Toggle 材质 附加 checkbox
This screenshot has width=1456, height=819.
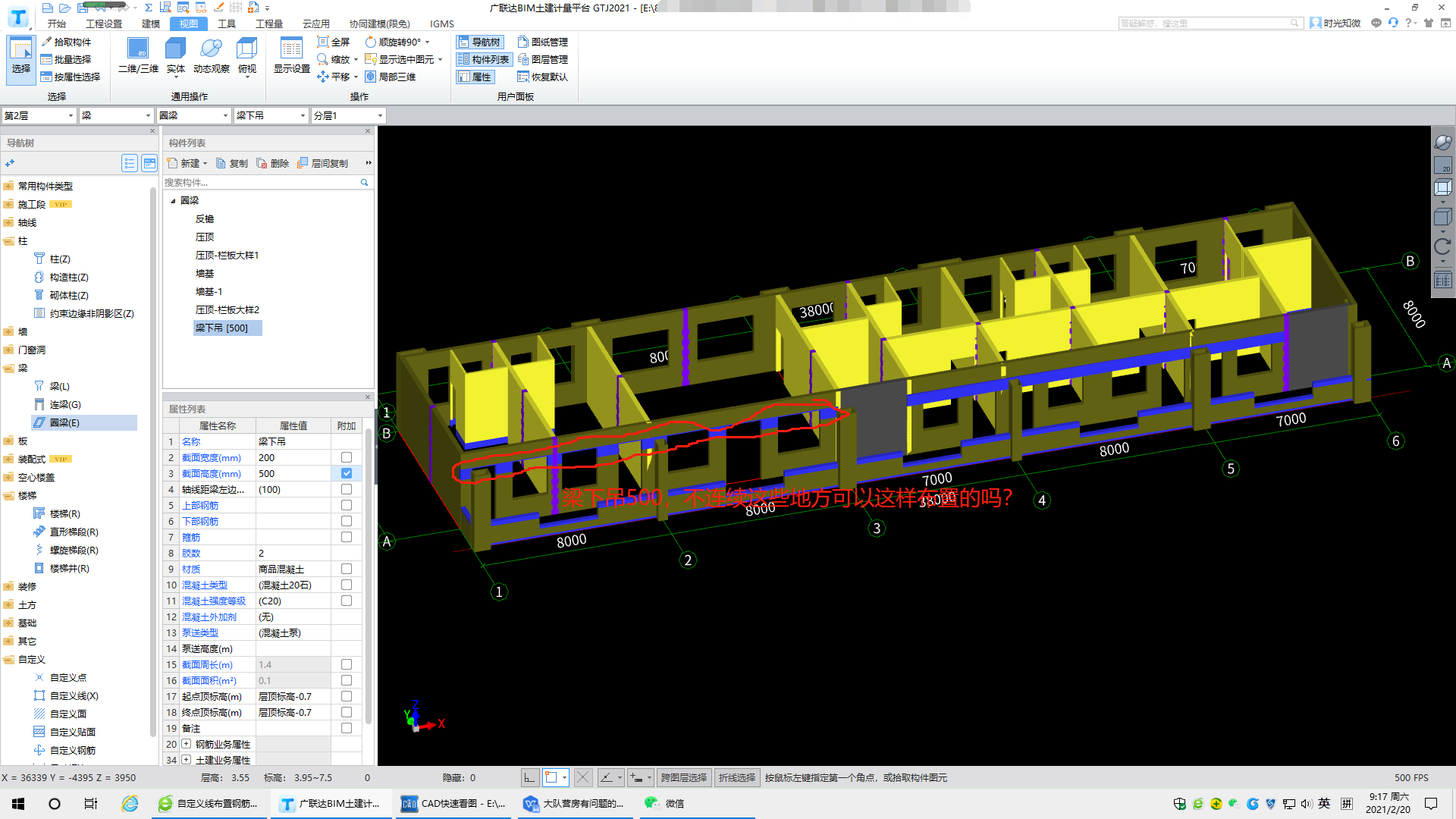coord(347,569)
